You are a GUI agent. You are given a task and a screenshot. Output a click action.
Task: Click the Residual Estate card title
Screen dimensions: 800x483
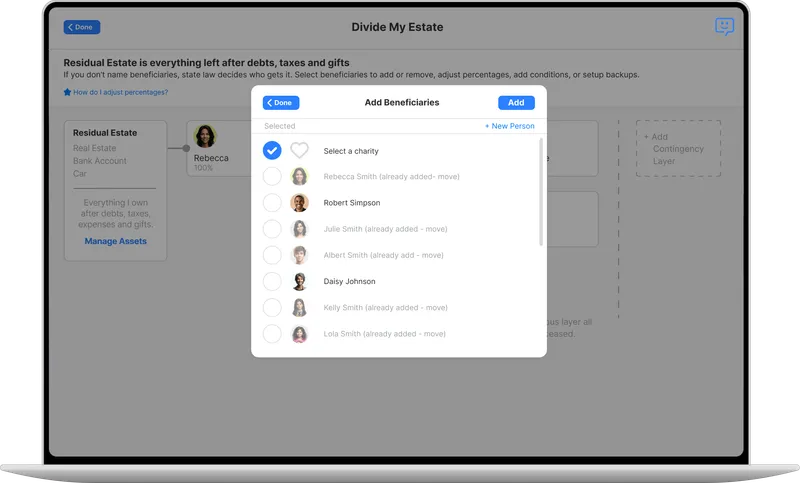pos(105,133)
